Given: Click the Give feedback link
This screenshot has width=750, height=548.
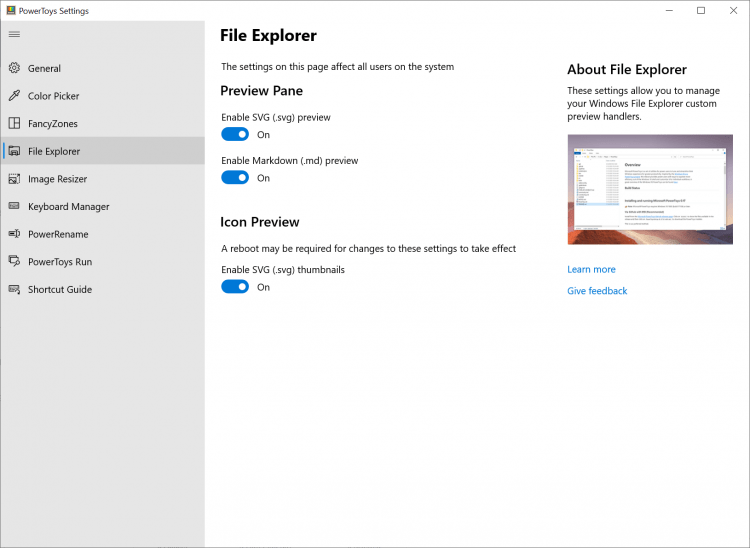Looking at the screenshot, I should (x=597, y=291).
